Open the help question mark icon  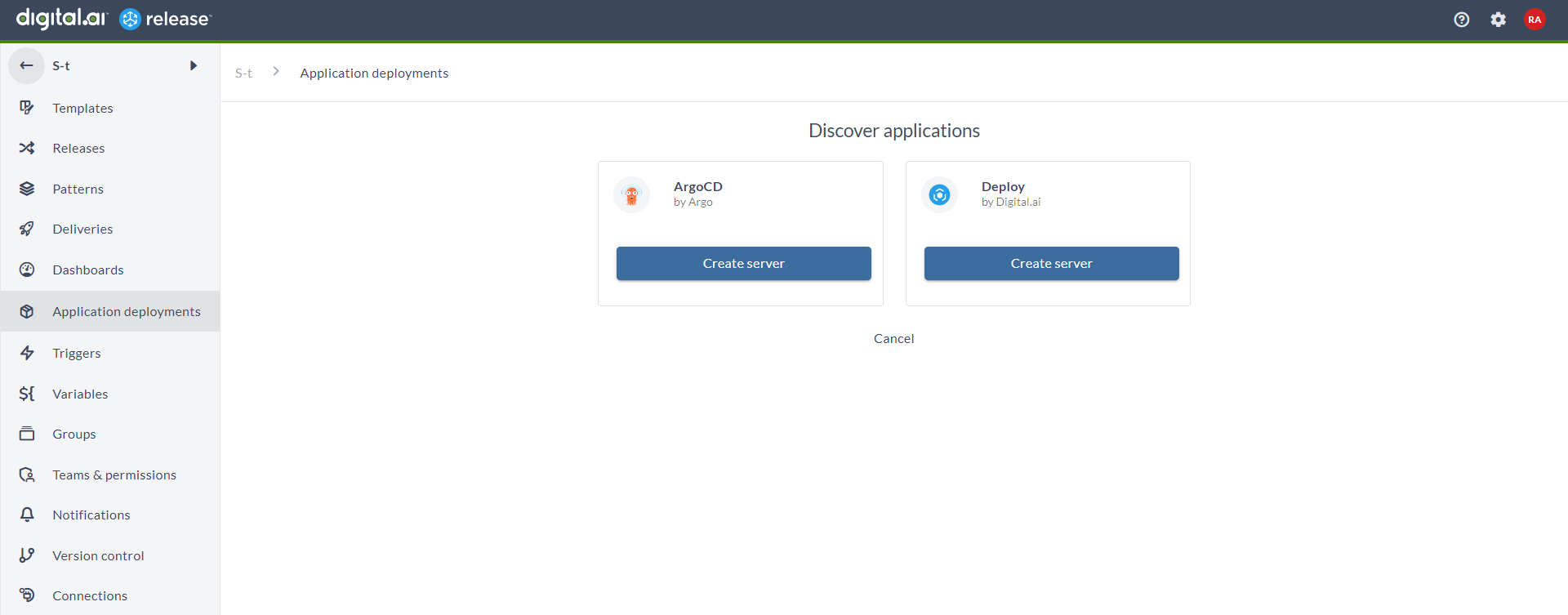(1462, 20)
